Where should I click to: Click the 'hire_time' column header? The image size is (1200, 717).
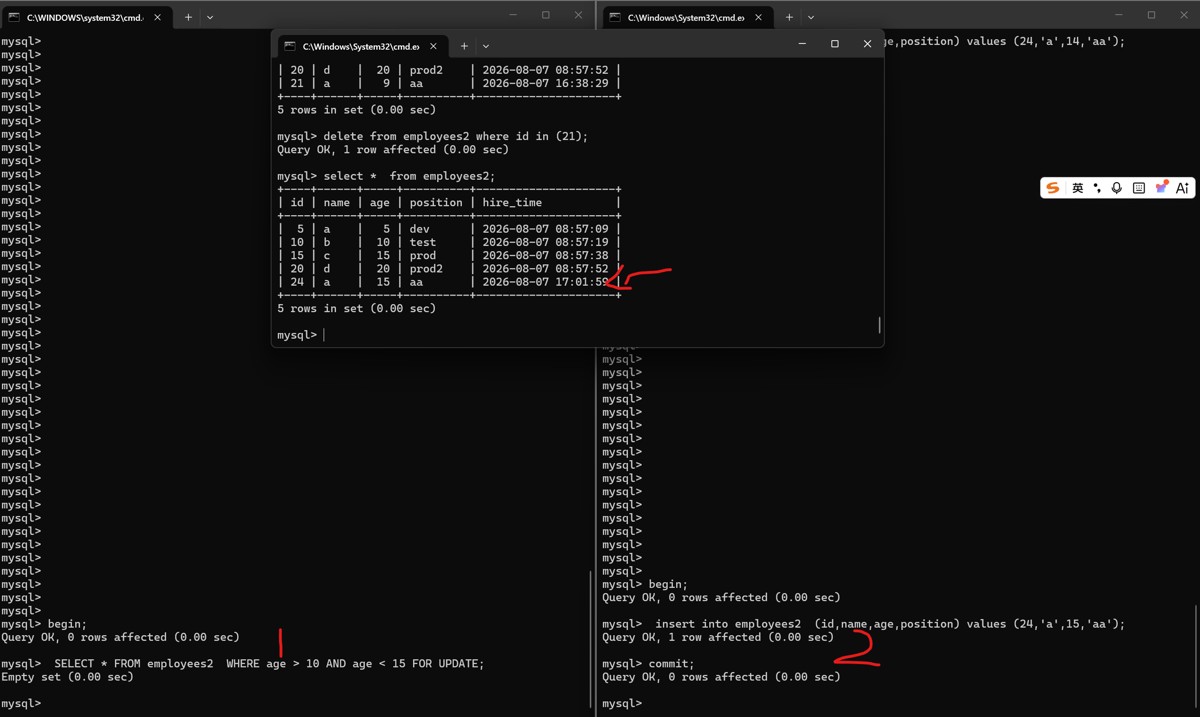[512, 202]
